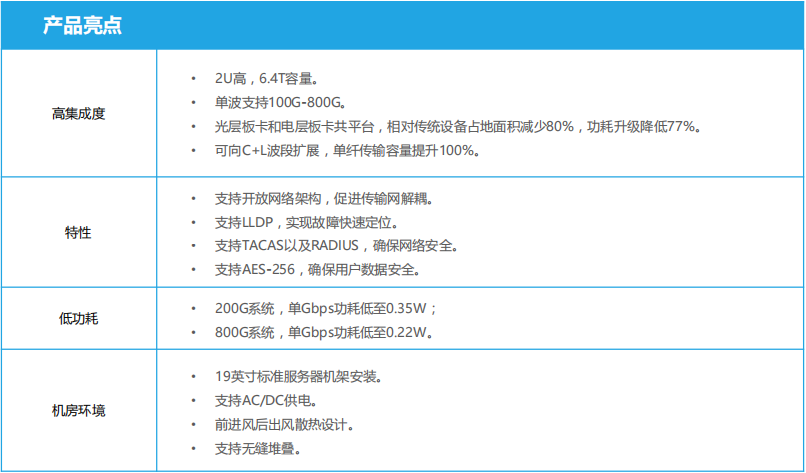The image size is (806, 473).
Task: Click the 前进风后出风散热设计 line
Action: 285,424
